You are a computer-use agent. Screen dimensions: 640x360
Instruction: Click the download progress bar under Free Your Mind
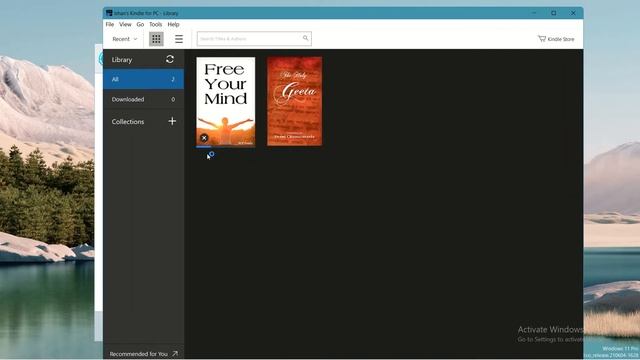pyautogui.click(x=226, y=147)
